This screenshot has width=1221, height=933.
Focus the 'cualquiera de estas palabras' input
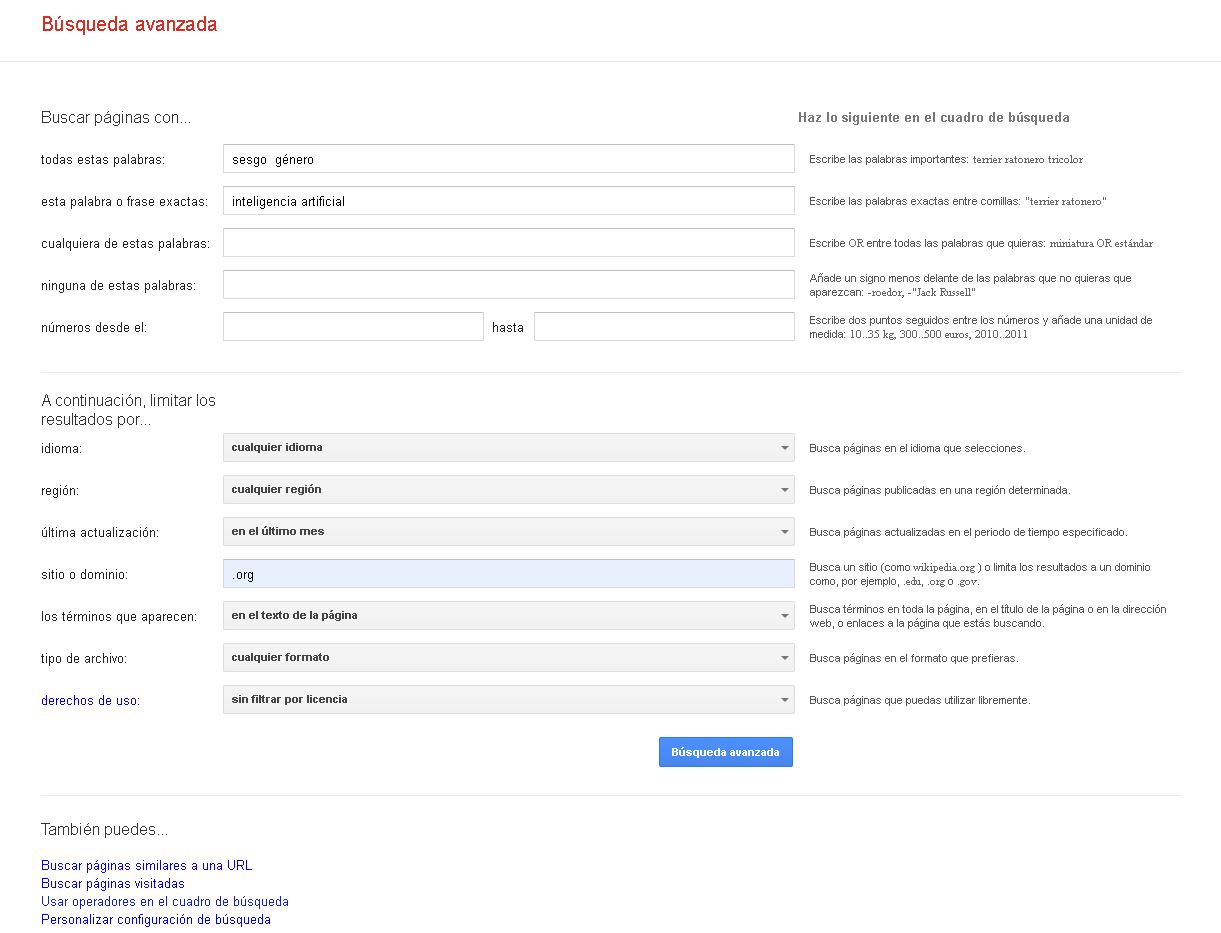(508, 243)
